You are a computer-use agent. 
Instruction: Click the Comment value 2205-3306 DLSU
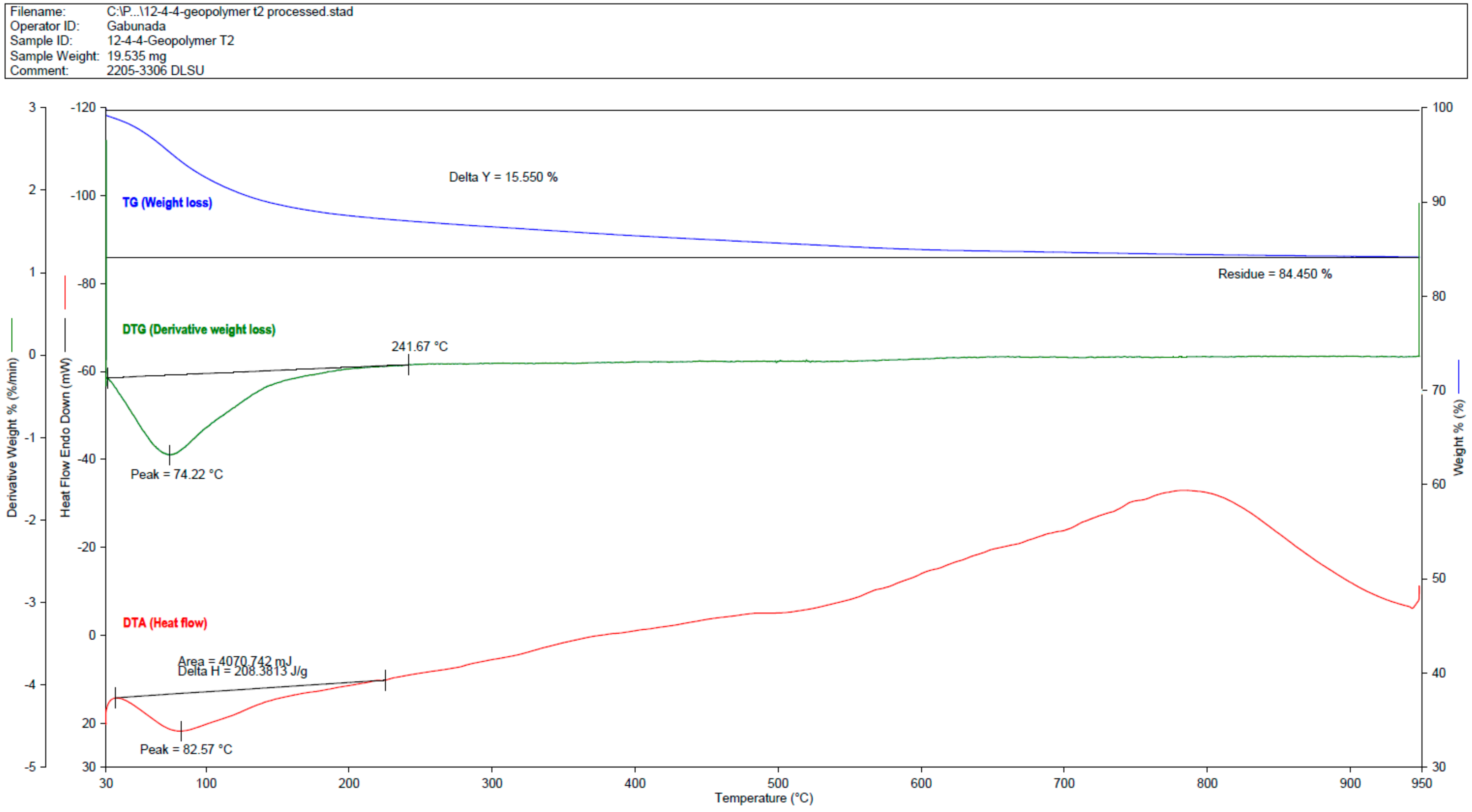[155, 71]
